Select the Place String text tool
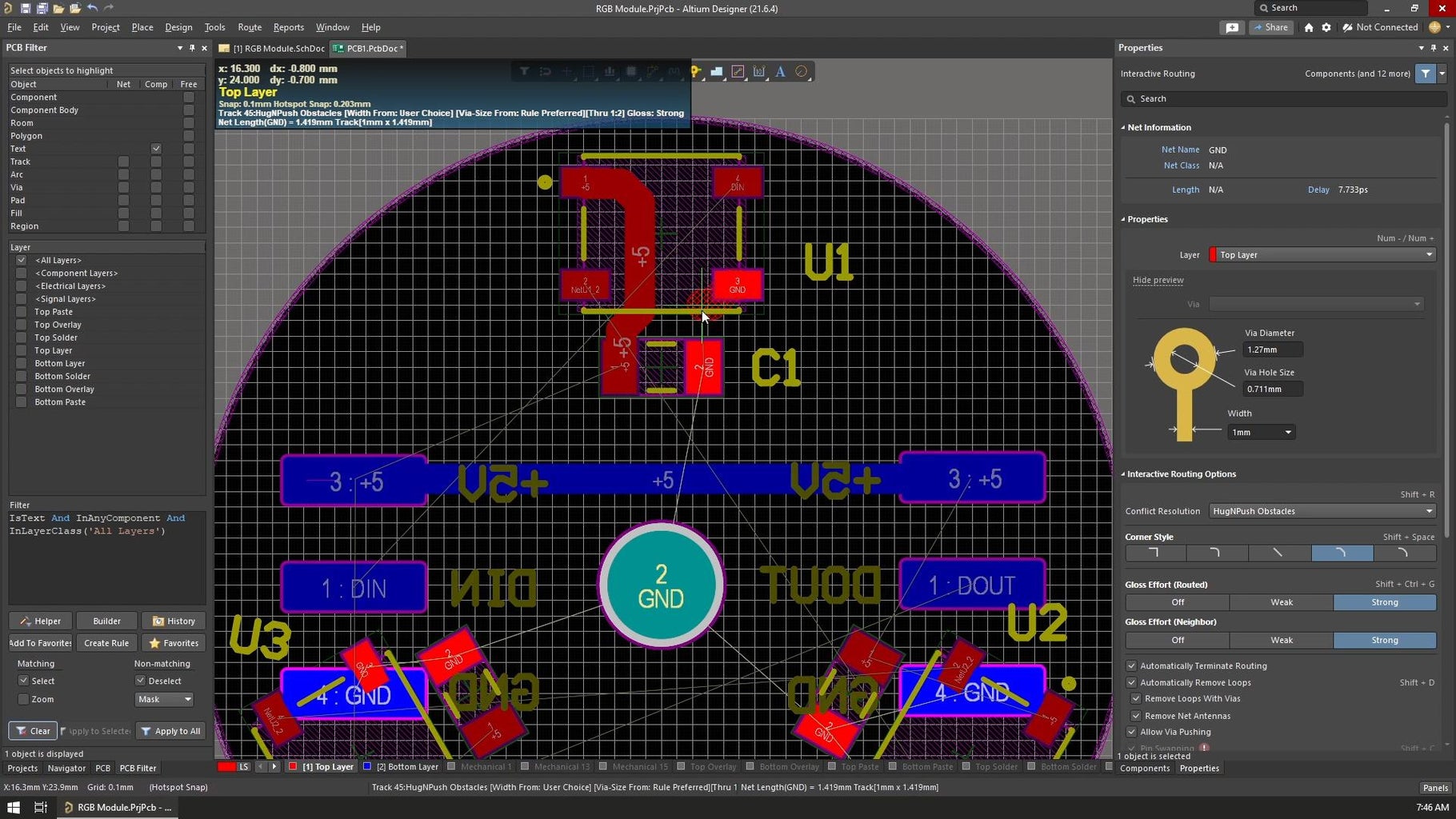 (781, 72)
